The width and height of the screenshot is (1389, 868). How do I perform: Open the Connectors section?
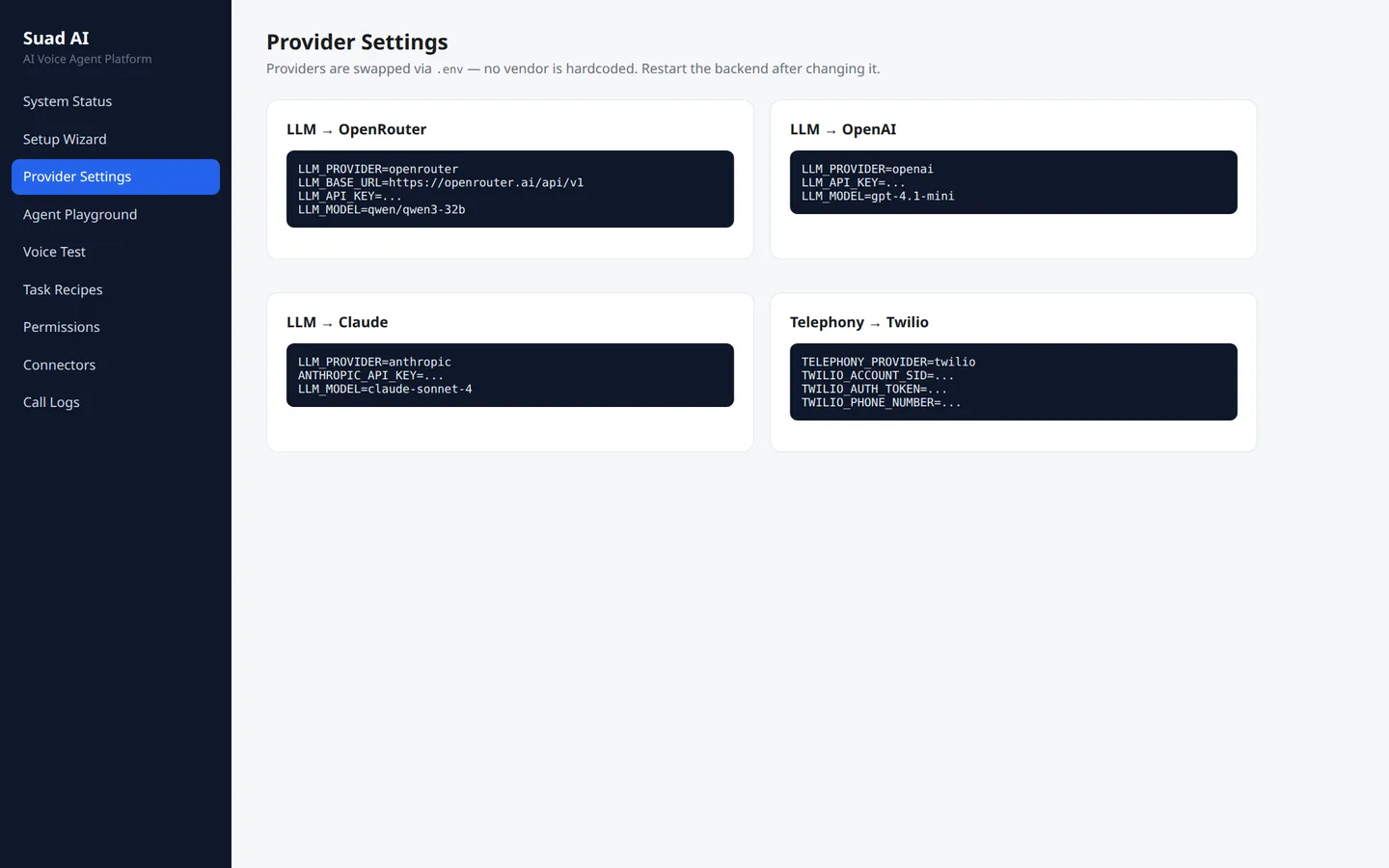tap(116, 365)
